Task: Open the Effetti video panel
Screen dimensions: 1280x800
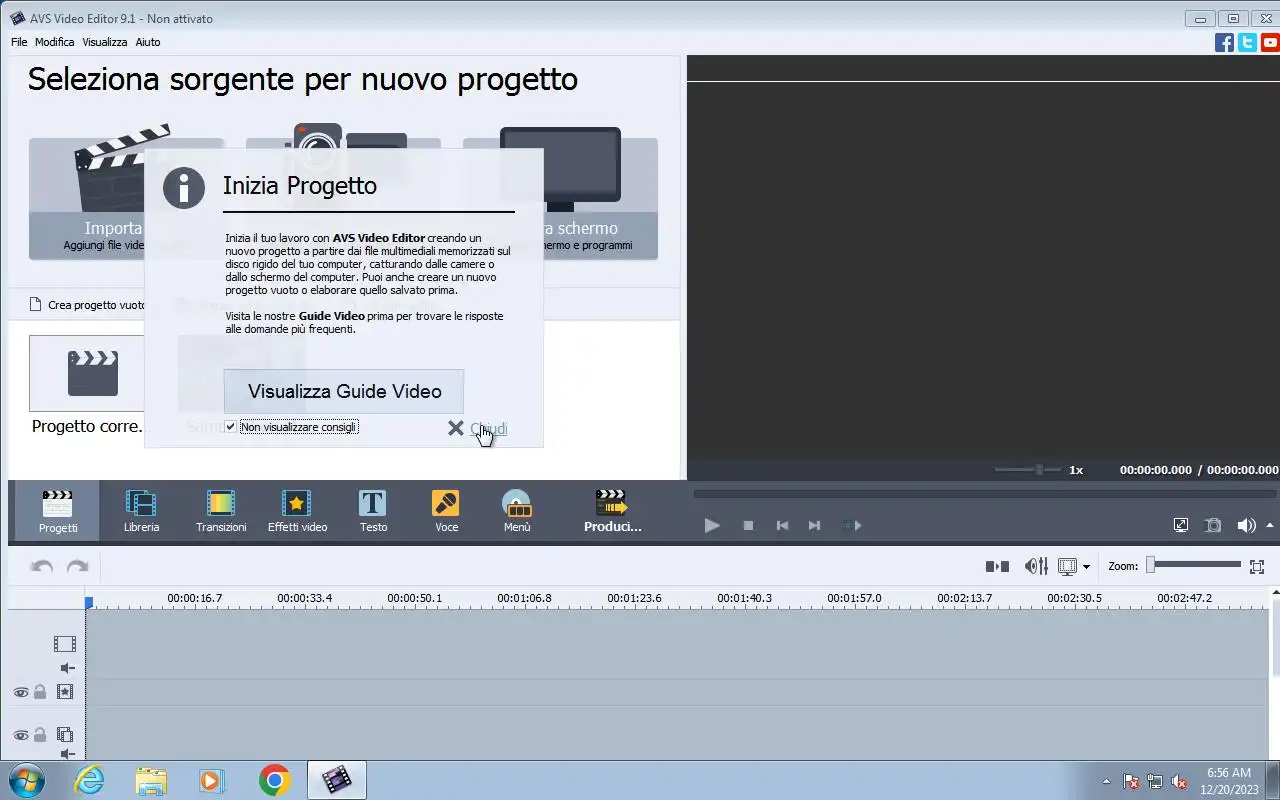Action: tap(297, 511)
